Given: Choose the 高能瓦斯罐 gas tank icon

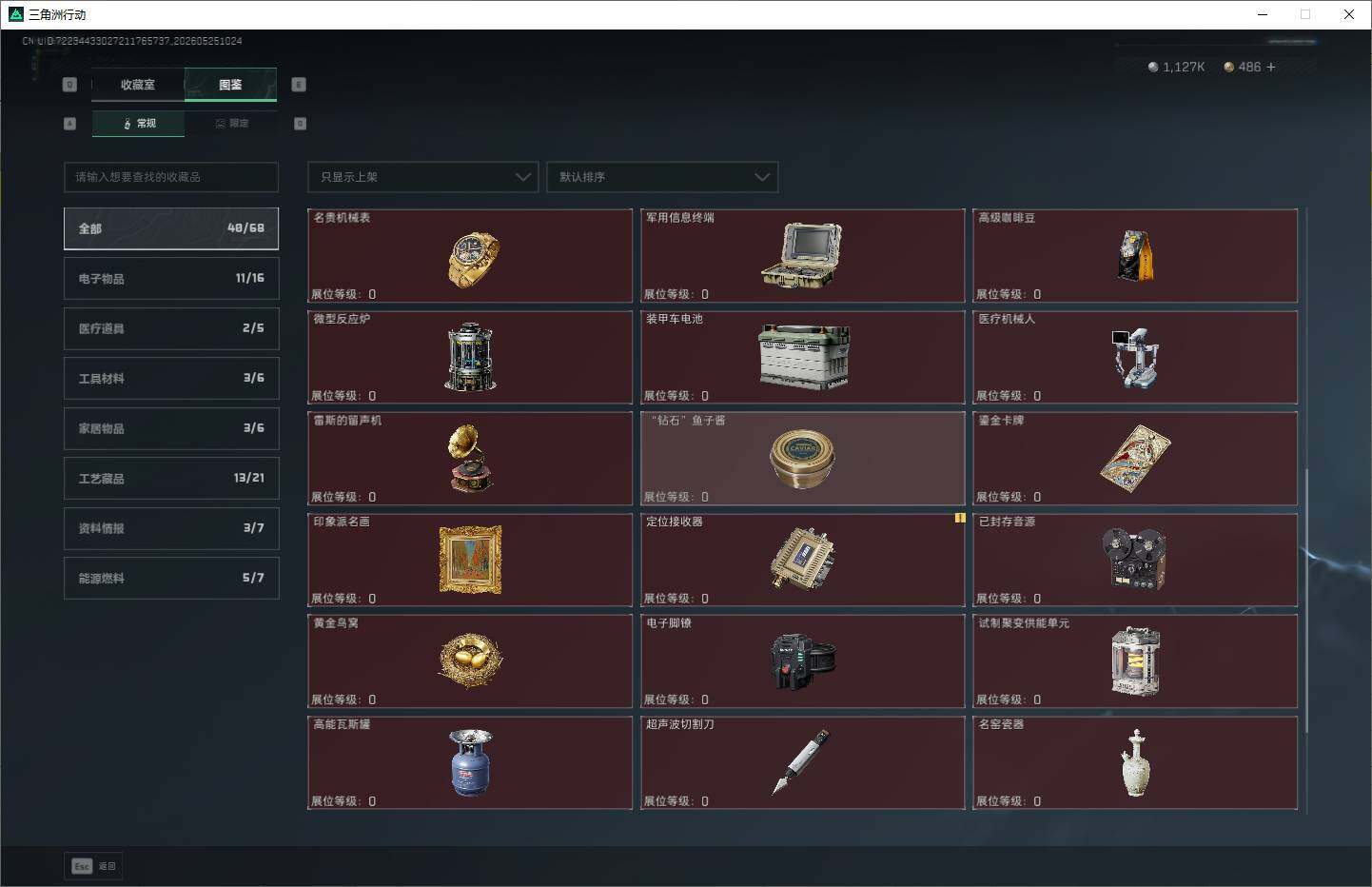Looking at the screenshot, I should click(x=470, y=762).
